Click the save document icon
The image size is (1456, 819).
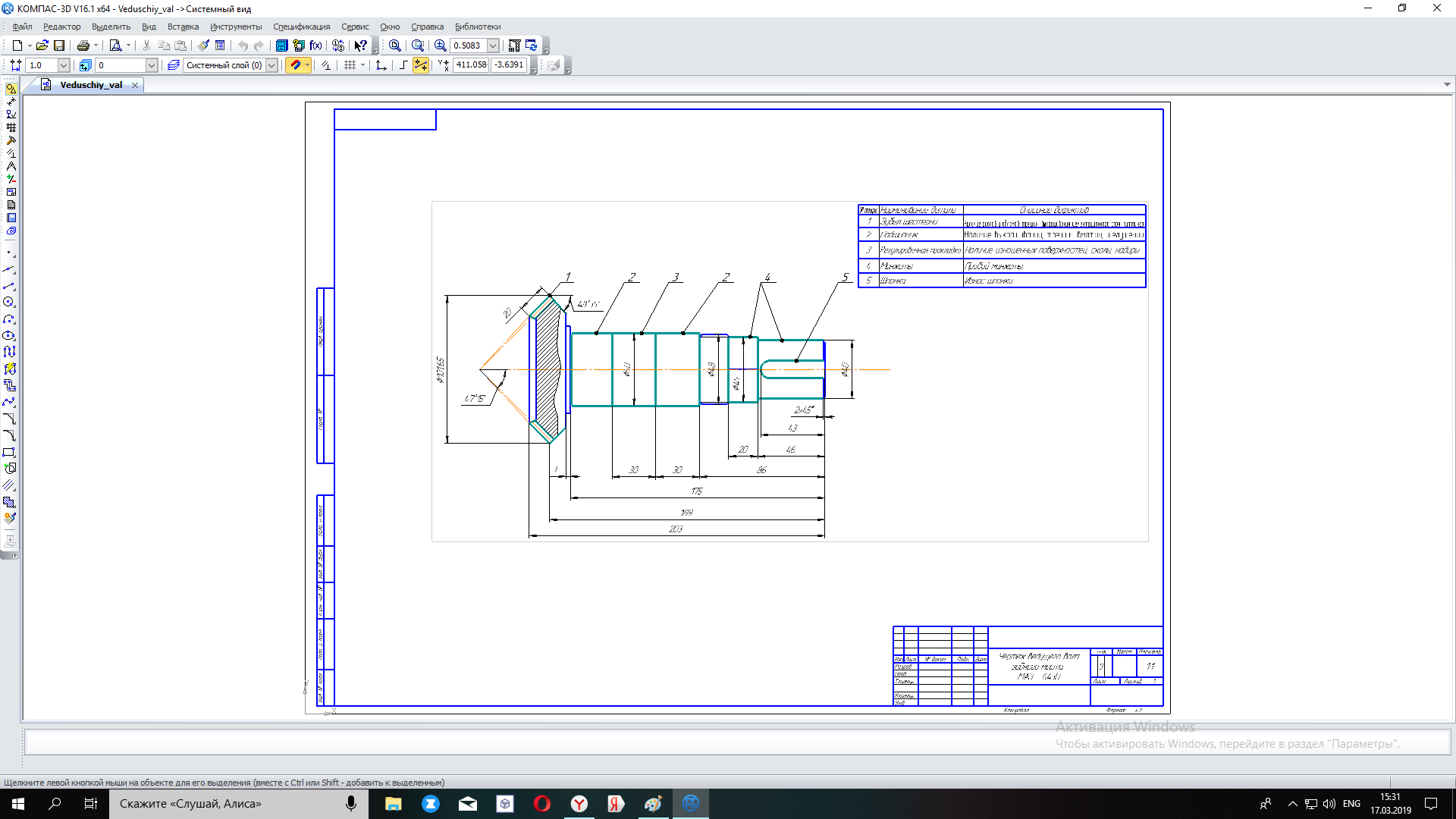pyautogui.click(x=59, y=45)
